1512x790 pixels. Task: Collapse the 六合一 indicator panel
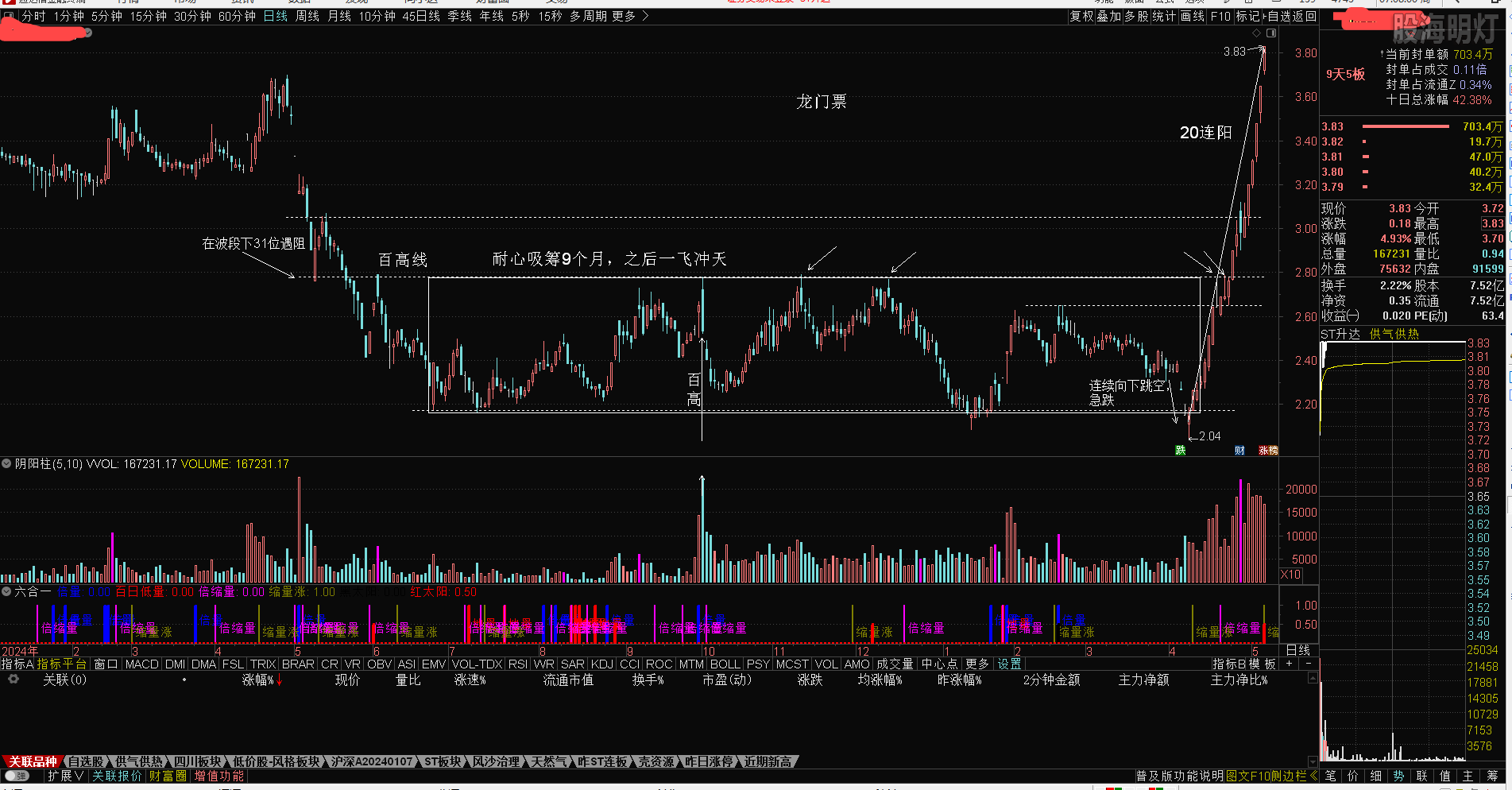point(6,591)
